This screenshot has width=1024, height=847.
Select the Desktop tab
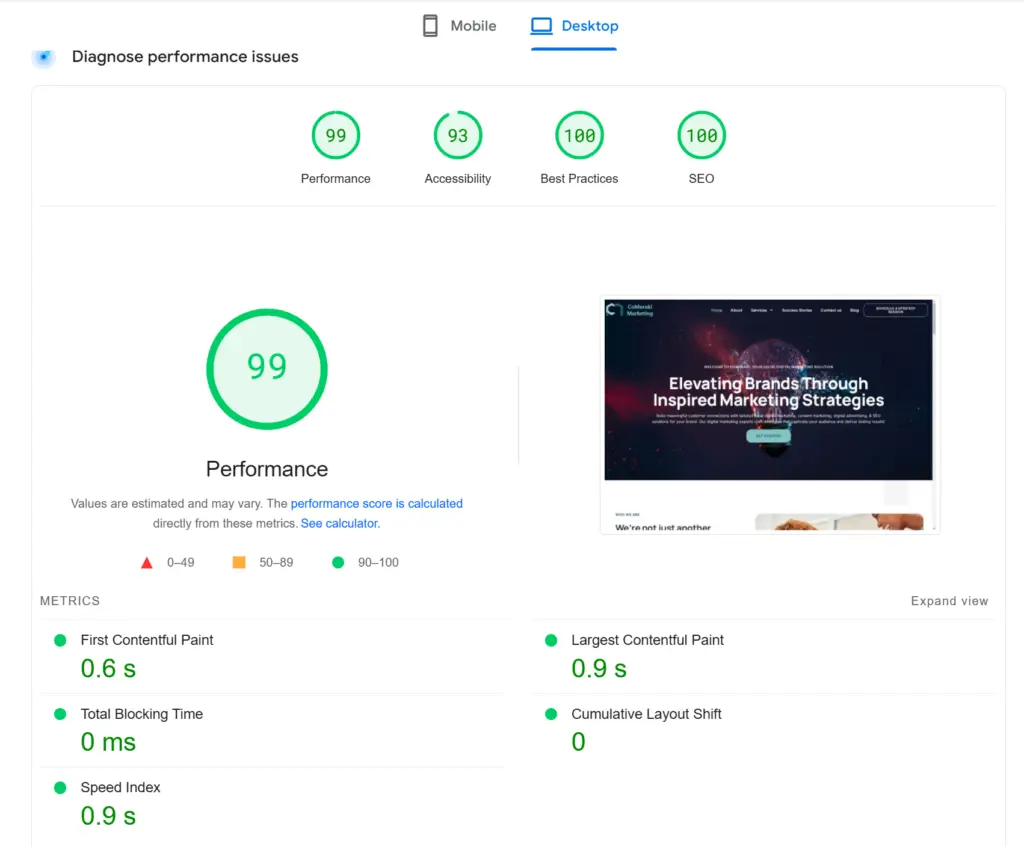pos(574,26)
